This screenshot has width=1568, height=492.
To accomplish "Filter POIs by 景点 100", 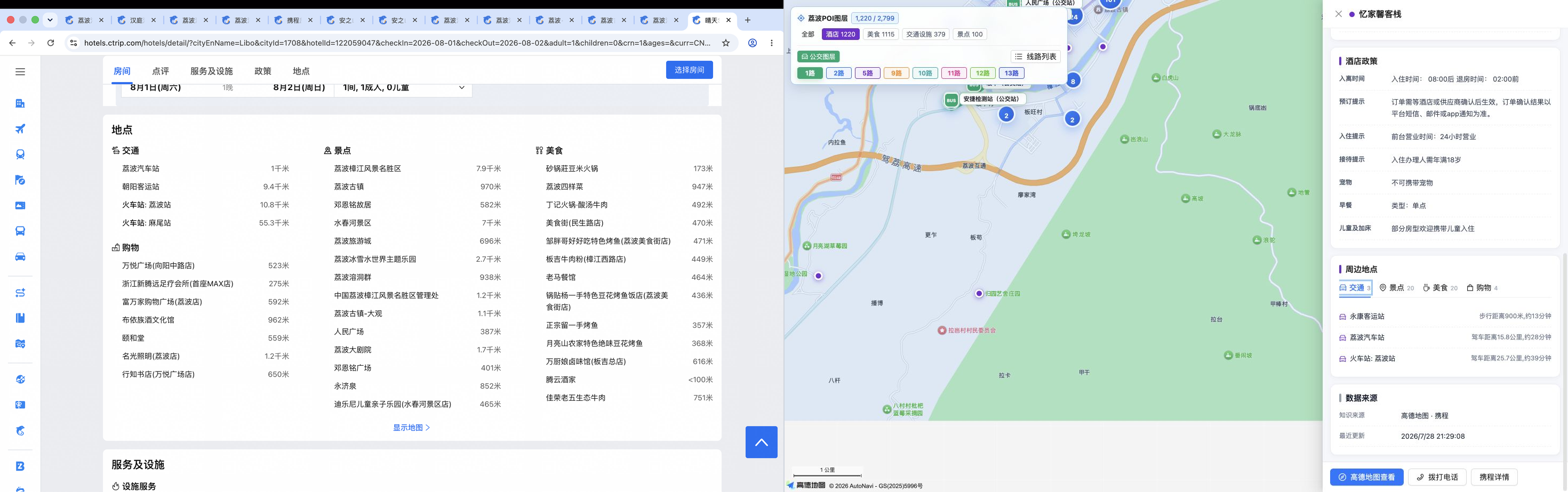I will (970, 35).
